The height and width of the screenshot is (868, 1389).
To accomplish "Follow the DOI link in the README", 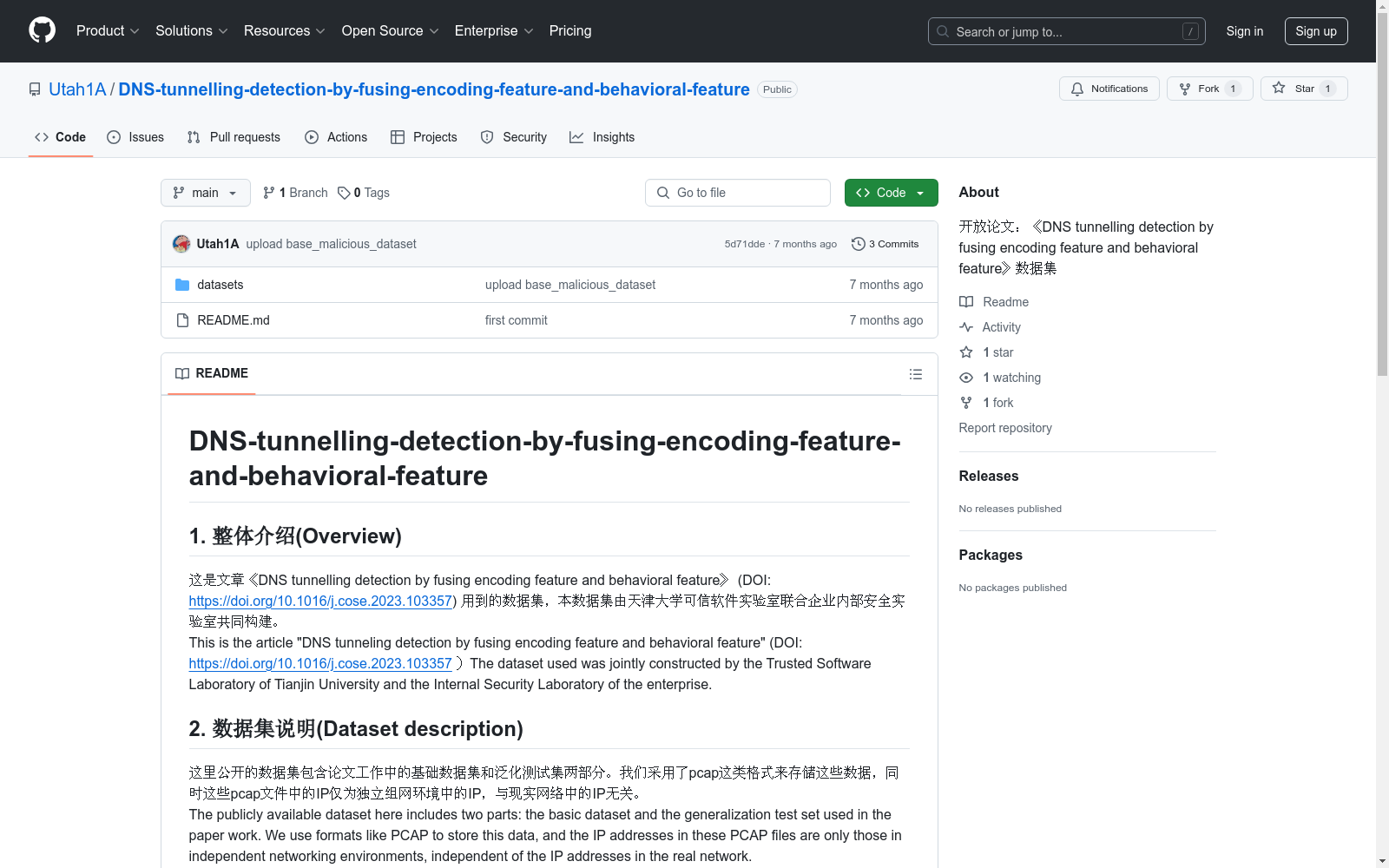I will pyautogui.click(x=320, y=601).
